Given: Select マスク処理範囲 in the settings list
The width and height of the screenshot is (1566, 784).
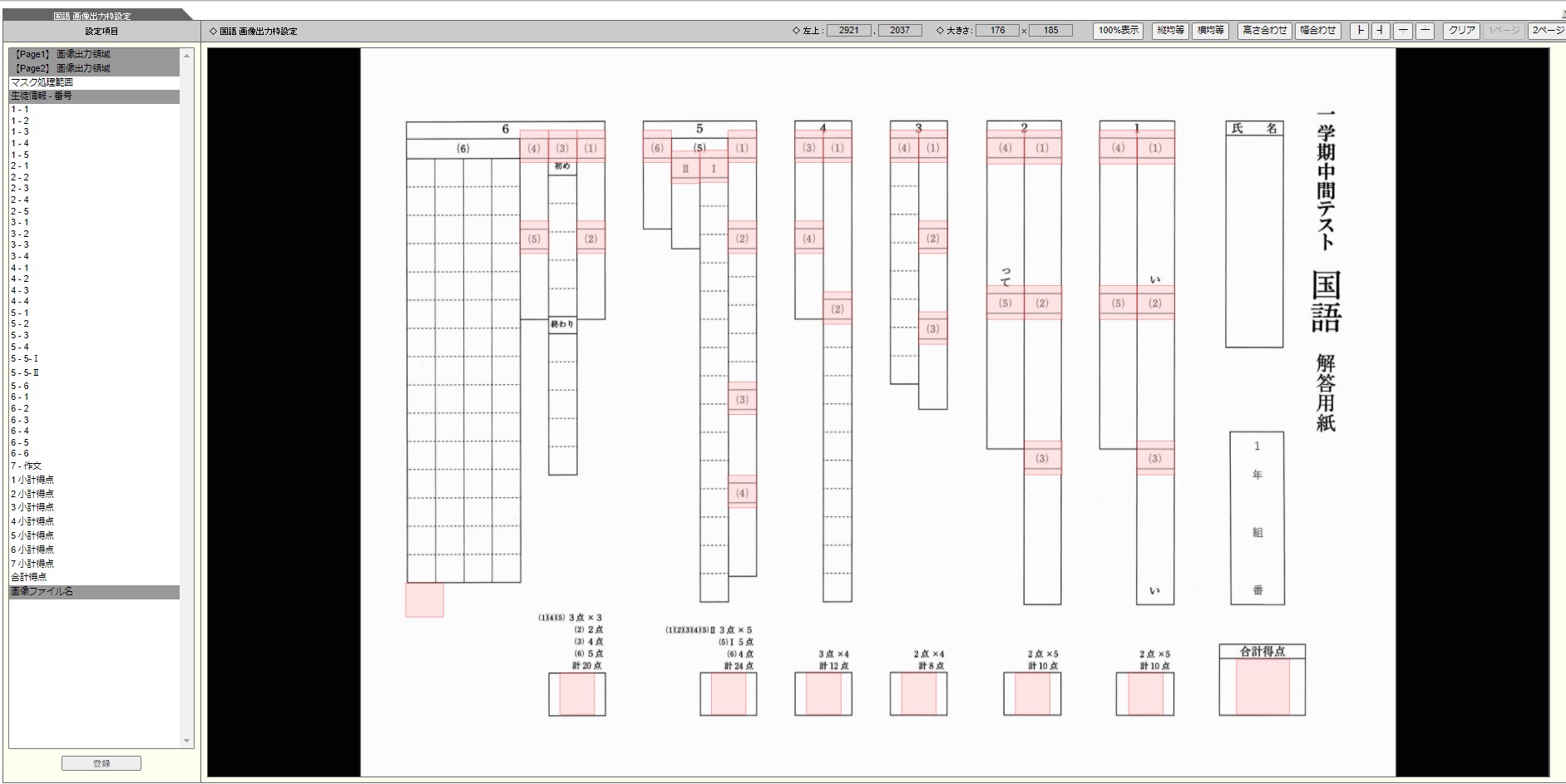Looking at the screenshot, I should (x=42, y=82).
